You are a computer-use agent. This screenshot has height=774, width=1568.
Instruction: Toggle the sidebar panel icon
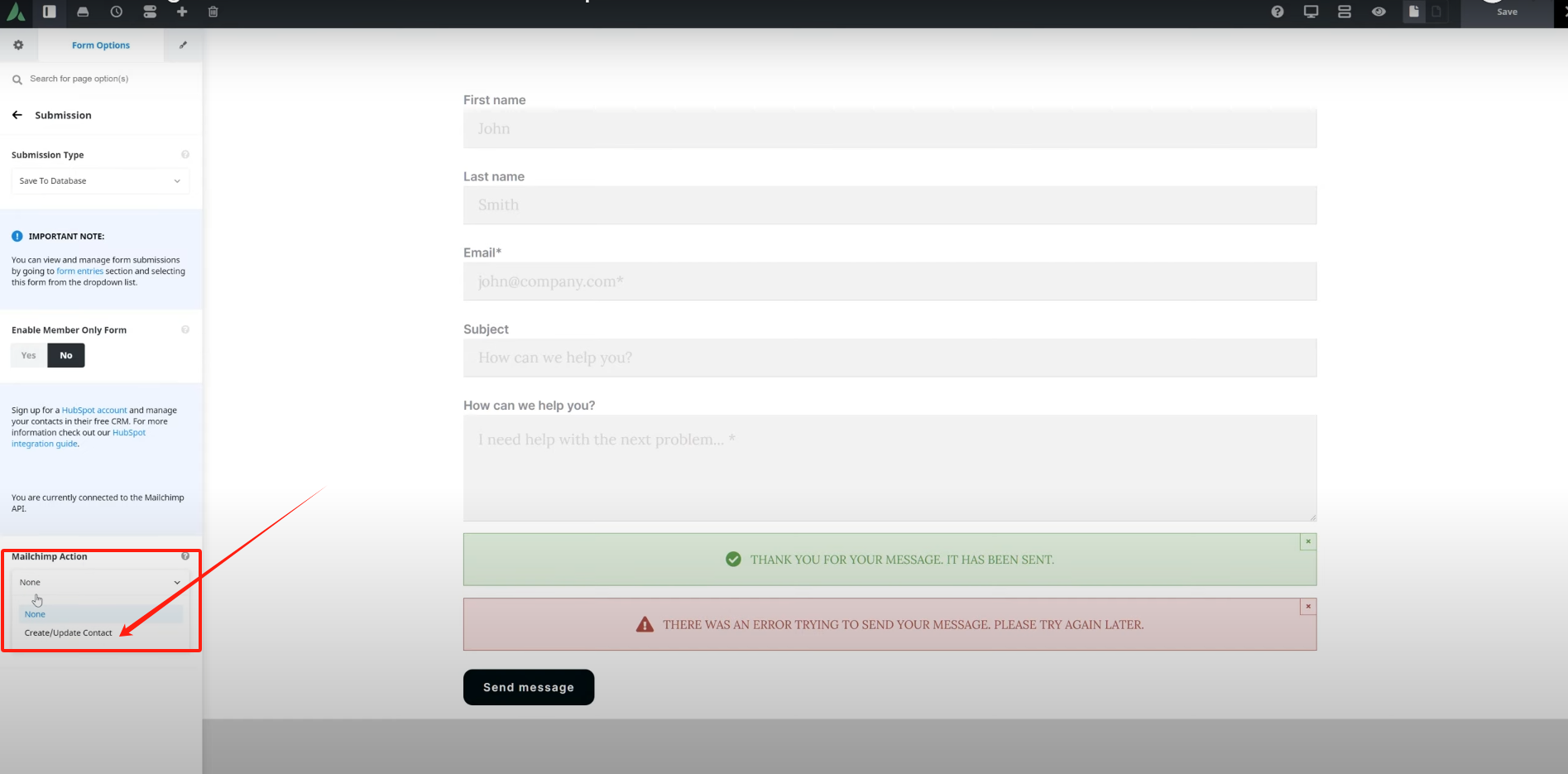click(x=49, y=12)
